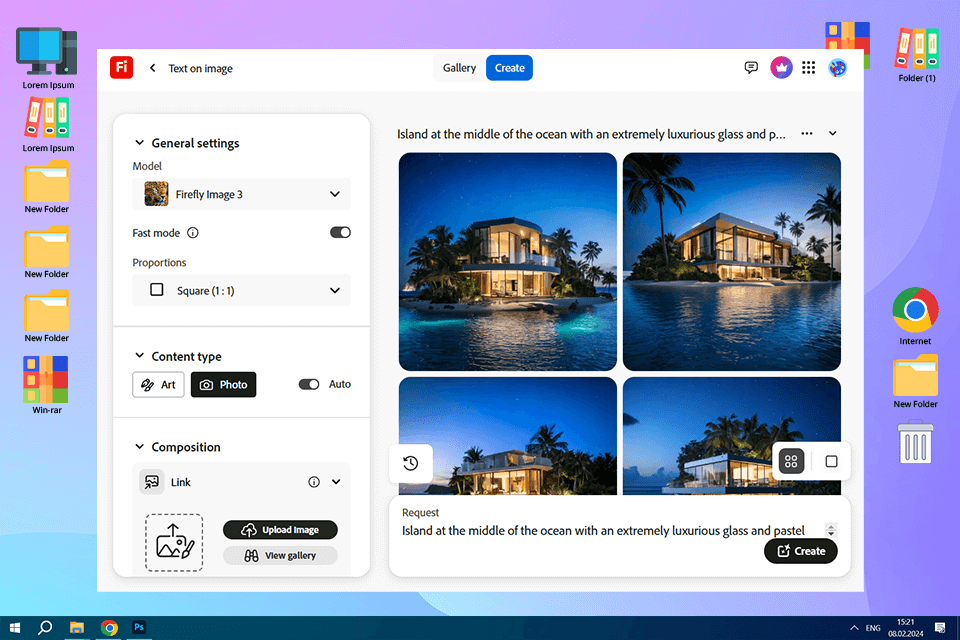The height and width of the screenshot is (640, 960).
Task: Open the Lorem Ipsum computer desktop icon
Action: pyautogui.click(x=47, y=59)
